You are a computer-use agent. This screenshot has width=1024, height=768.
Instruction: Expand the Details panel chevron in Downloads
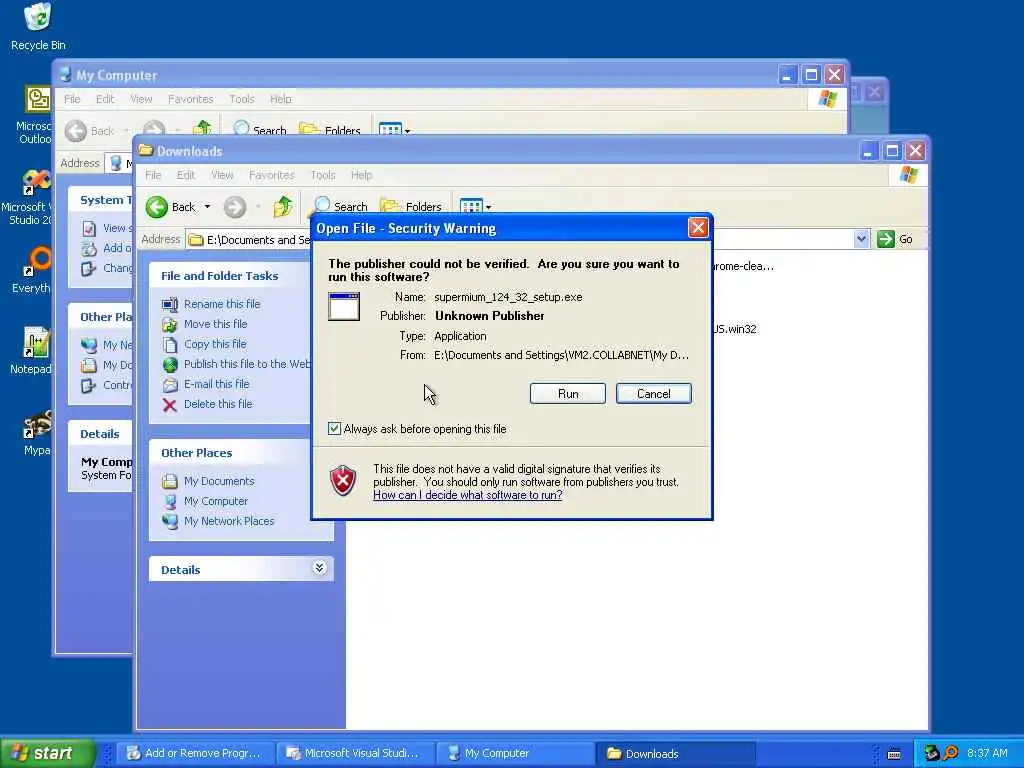tap(319, 568)
